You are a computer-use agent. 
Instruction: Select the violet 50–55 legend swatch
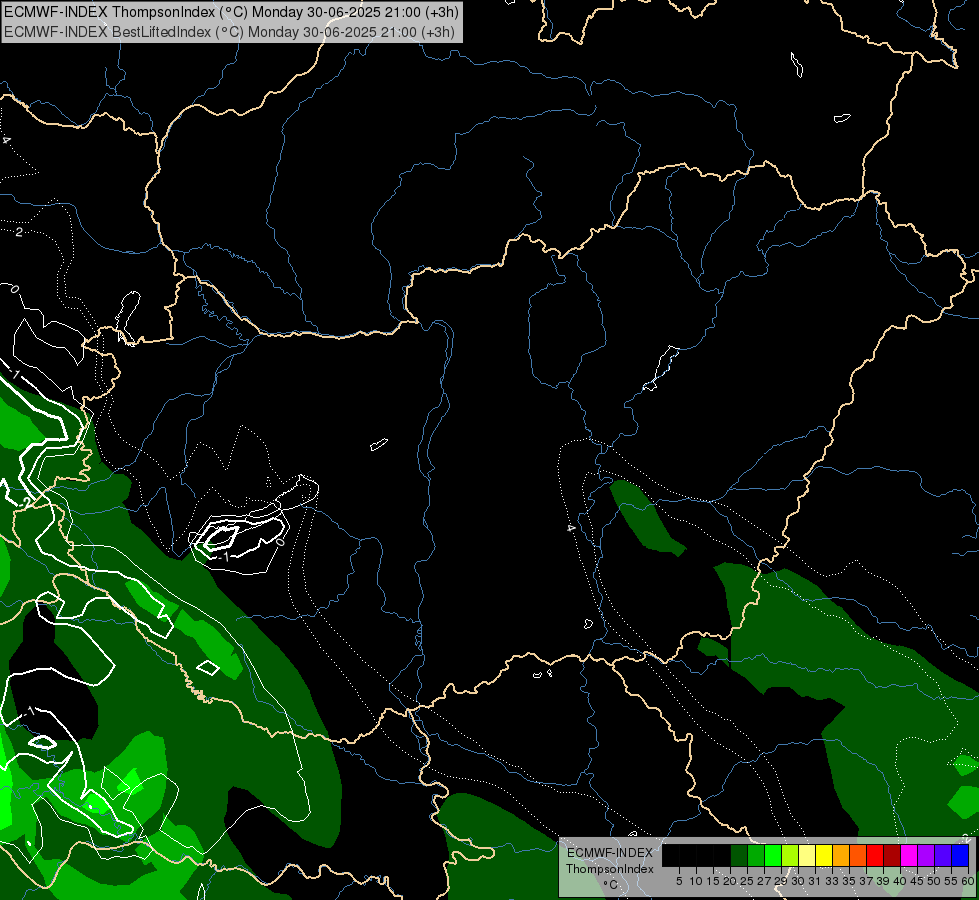click(x=943, y=855)
